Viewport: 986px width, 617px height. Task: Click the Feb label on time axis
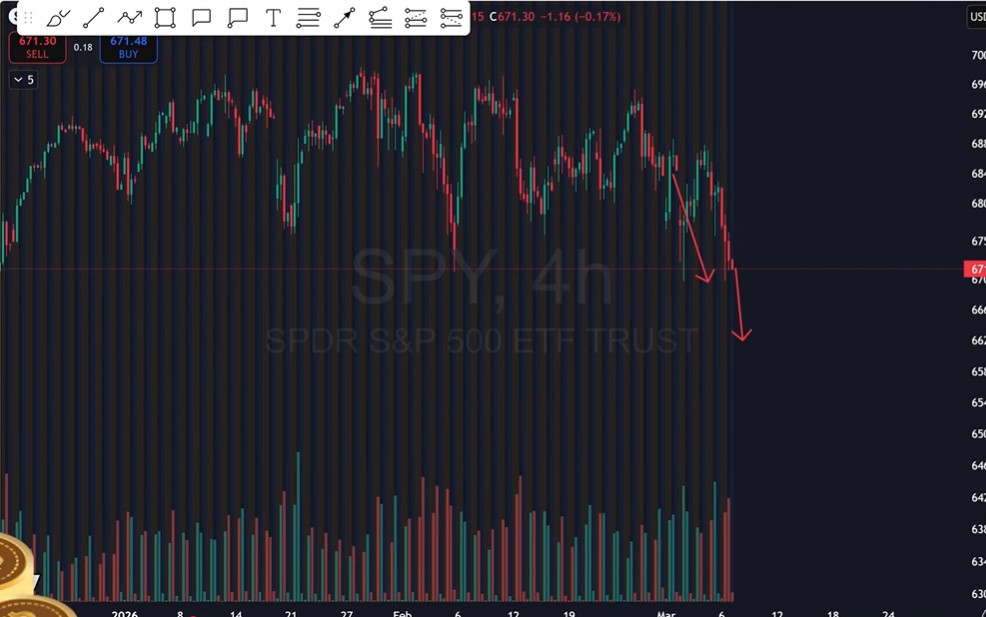pos(402,609)
